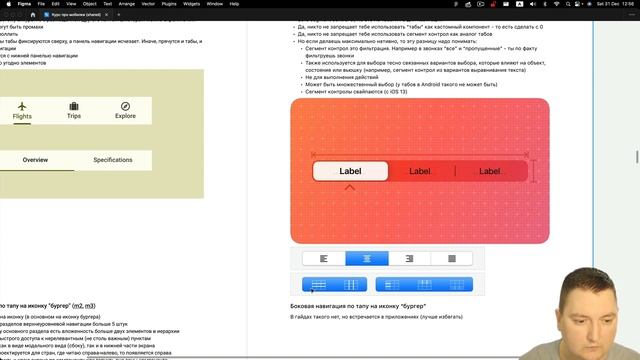Select the middle Label segment
This screenshot has height=360, width=640.
point(420,171)
